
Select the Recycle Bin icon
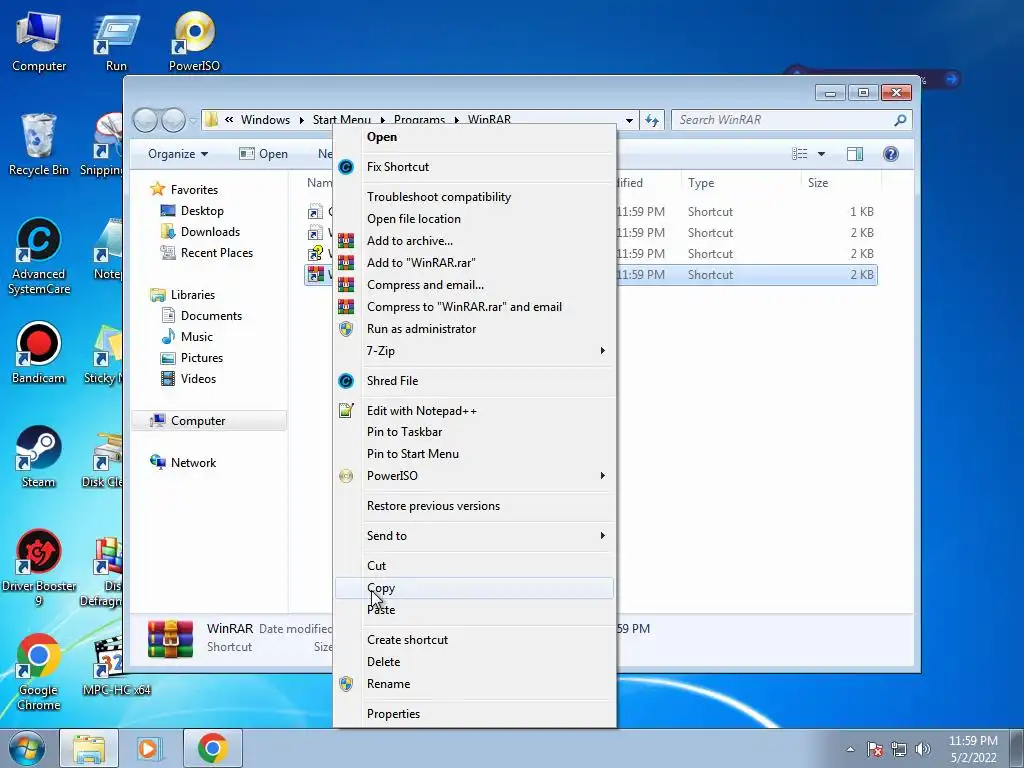tap(39, 145)
